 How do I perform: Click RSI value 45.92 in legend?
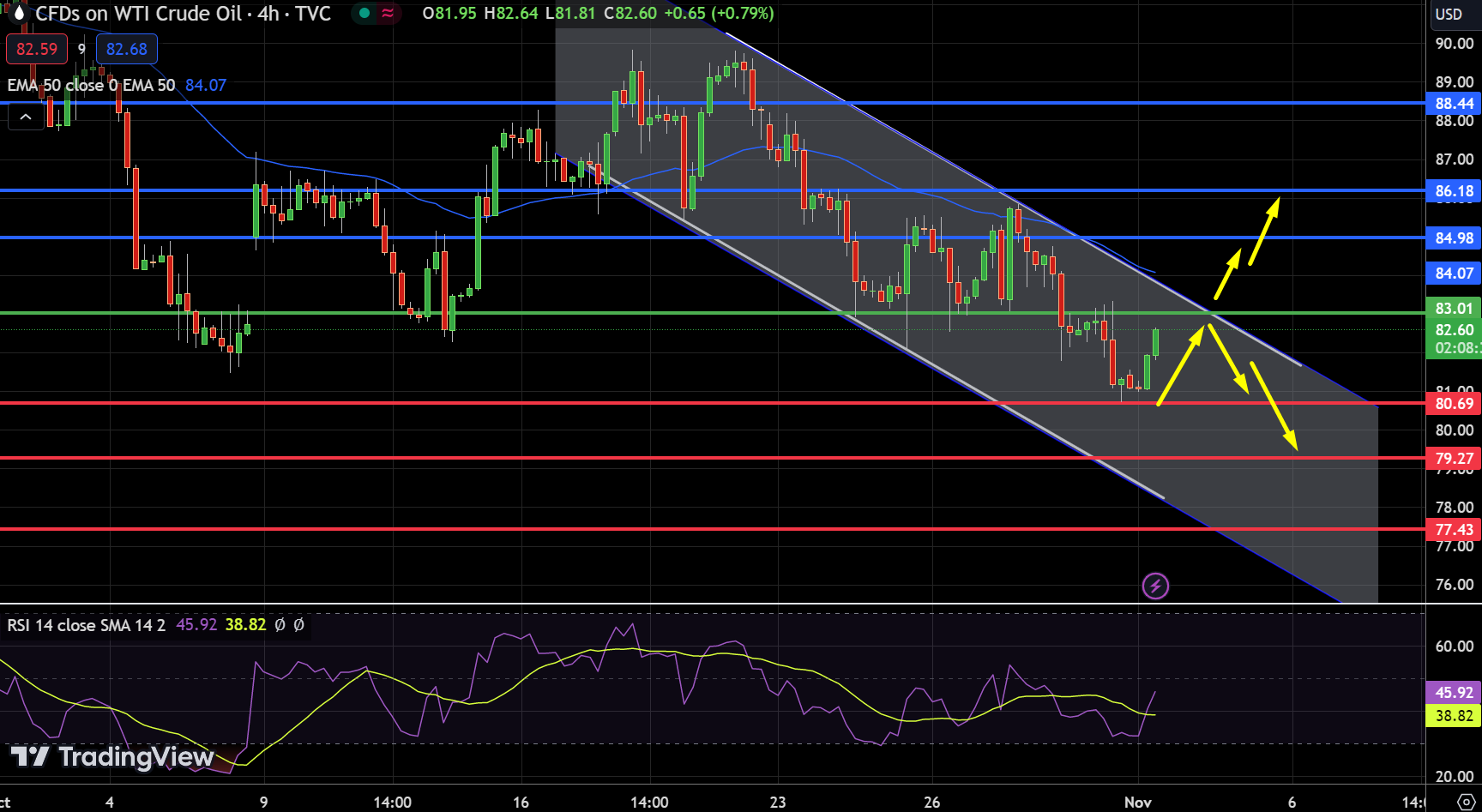(196, 625)
